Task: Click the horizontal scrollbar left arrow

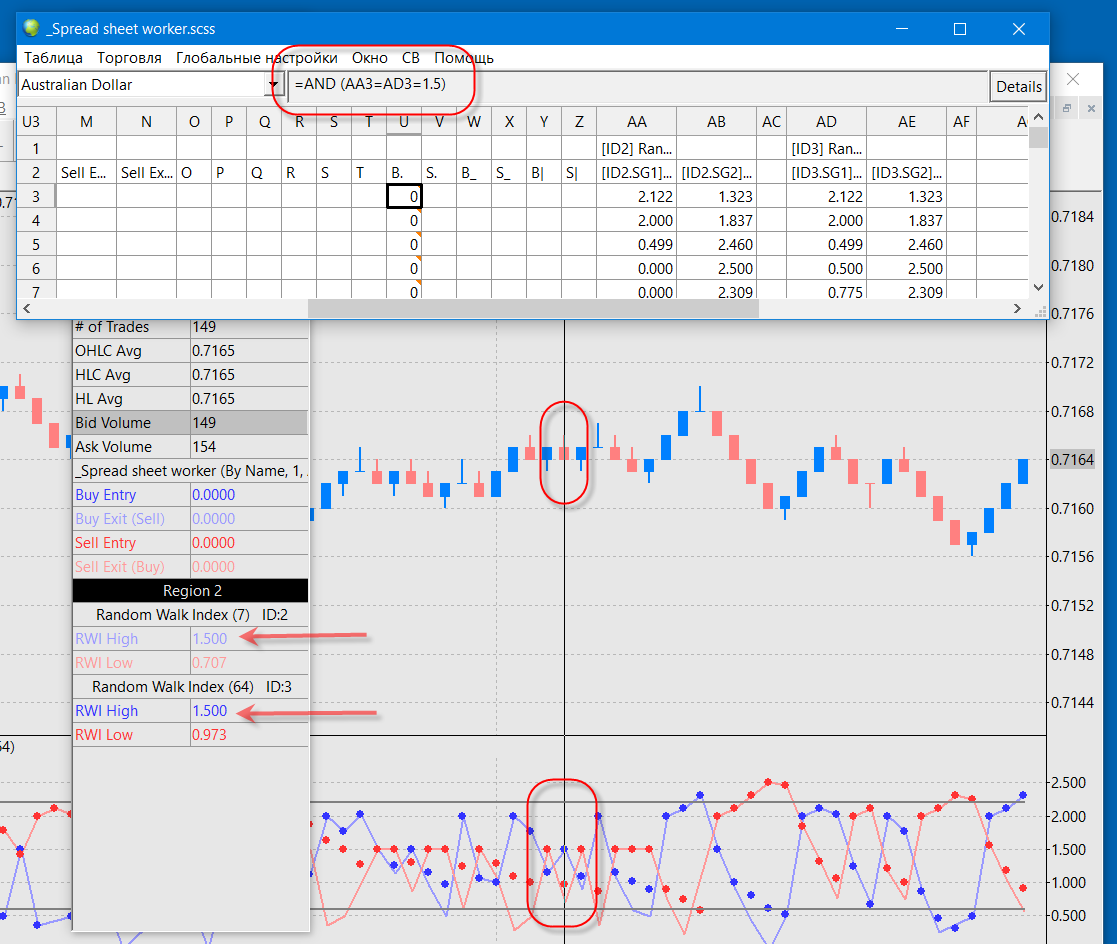Action: pos(26,308)
